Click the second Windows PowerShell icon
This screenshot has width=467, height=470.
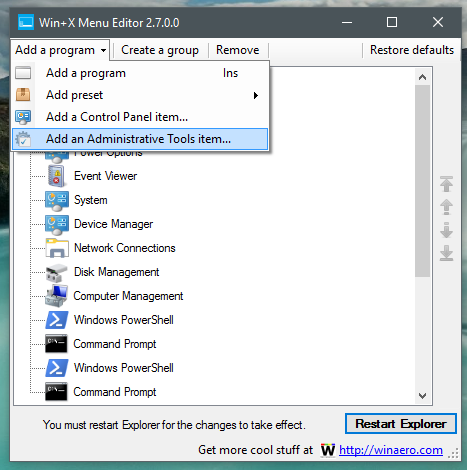pyautogui.click(x=57, y=368)
